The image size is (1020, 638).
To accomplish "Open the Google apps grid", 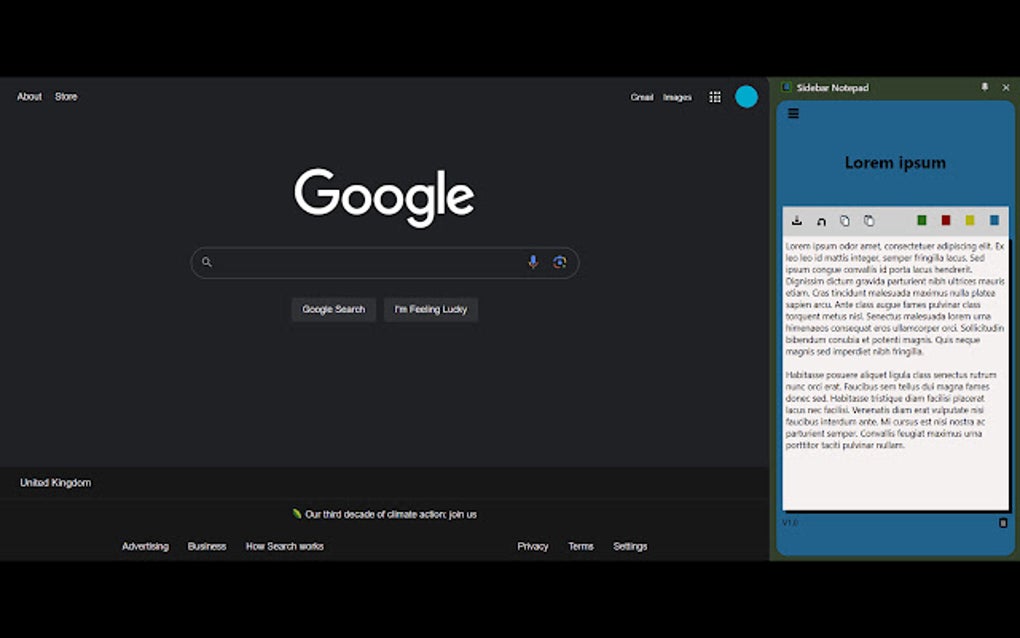I will click(x=715, y=96).
